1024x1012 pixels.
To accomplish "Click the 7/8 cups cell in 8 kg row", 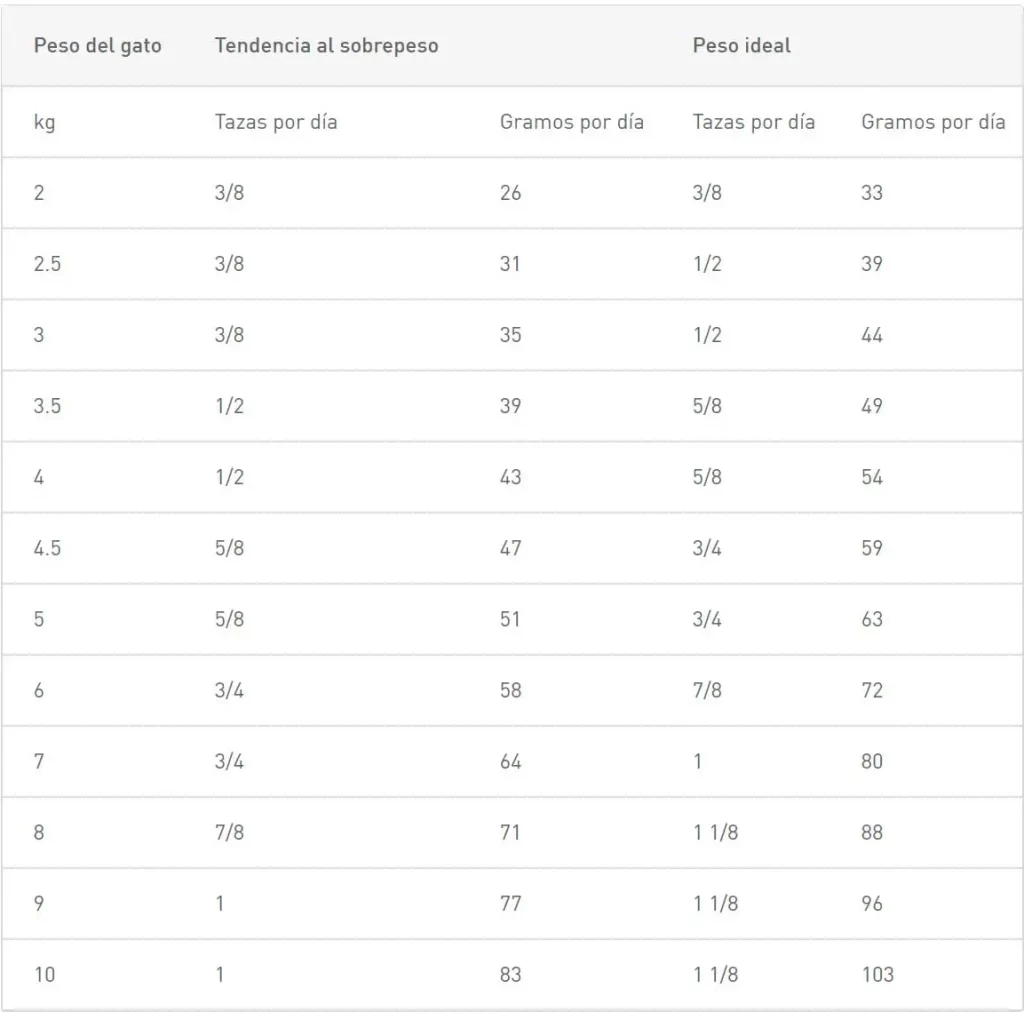I will coord(229,832).
